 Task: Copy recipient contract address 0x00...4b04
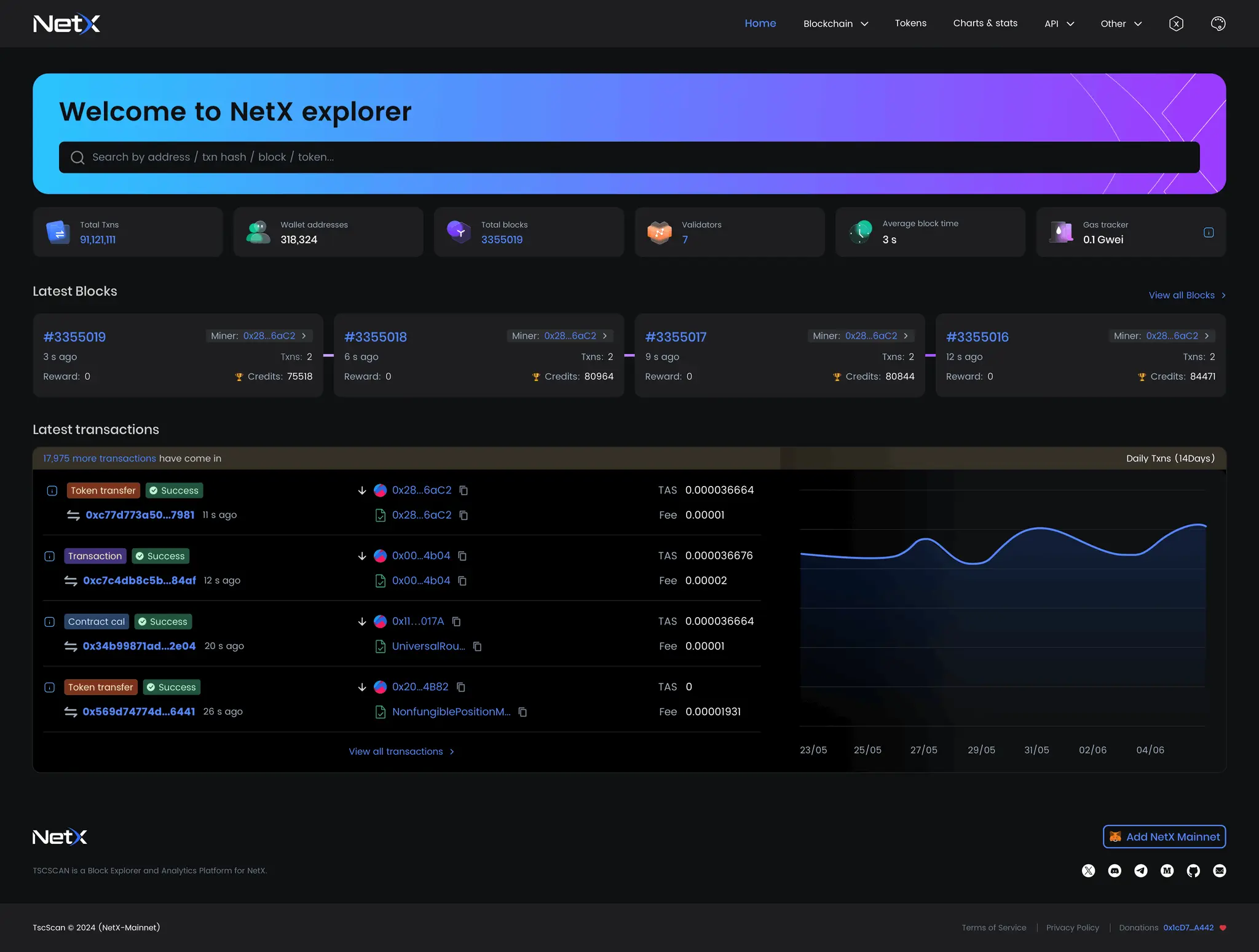pos(463,581)
